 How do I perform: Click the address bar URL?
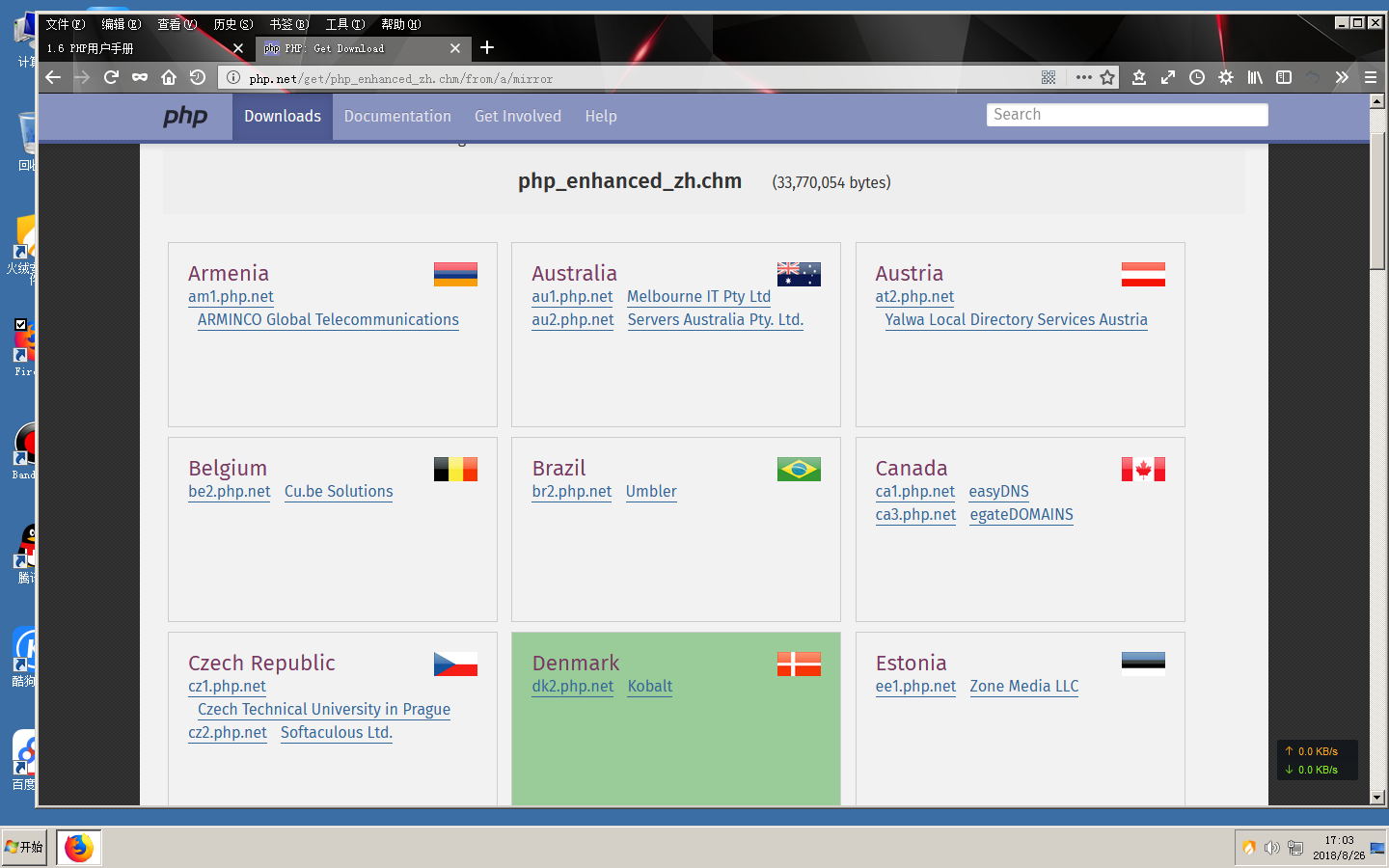[400, 78]
